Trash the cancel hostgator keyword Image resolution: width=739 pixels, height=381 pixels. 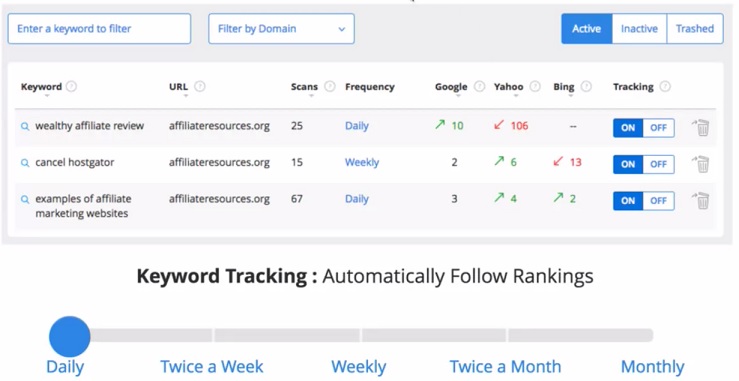click(701, 164)
